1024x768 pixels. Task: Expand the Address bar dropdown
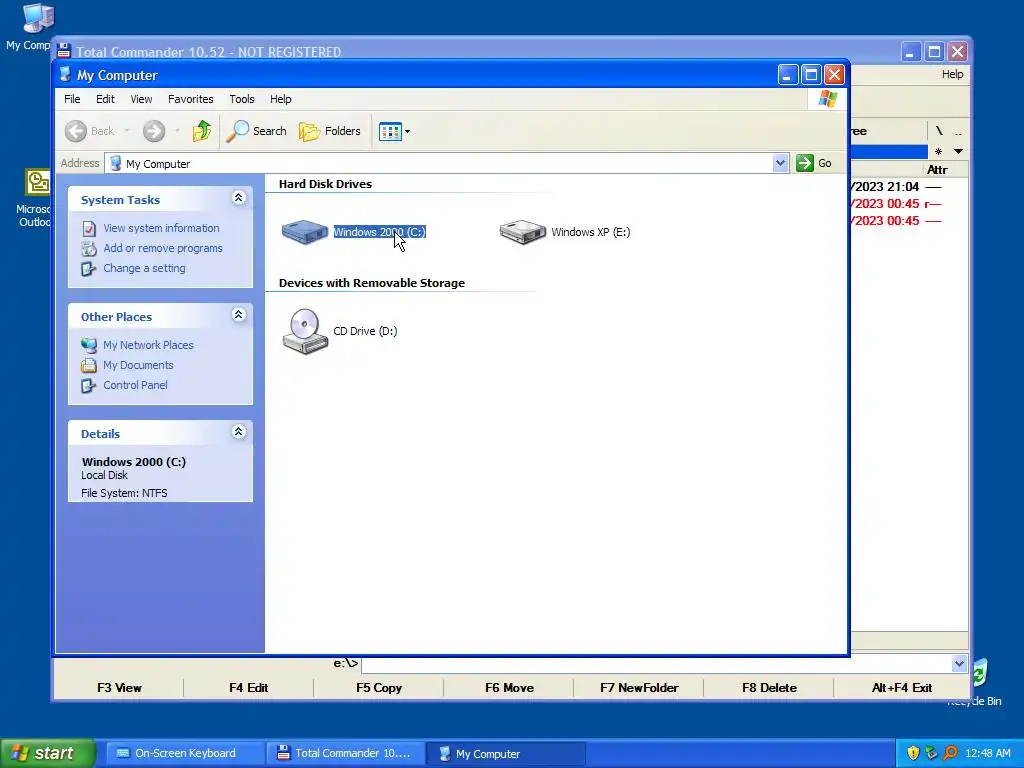[x=780, y=163]
